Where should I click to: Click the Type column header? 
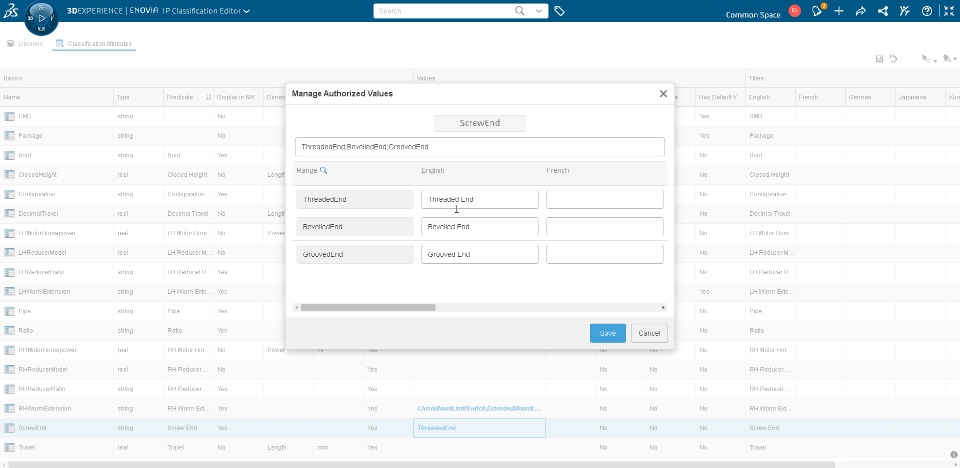[x=138, y=97]
